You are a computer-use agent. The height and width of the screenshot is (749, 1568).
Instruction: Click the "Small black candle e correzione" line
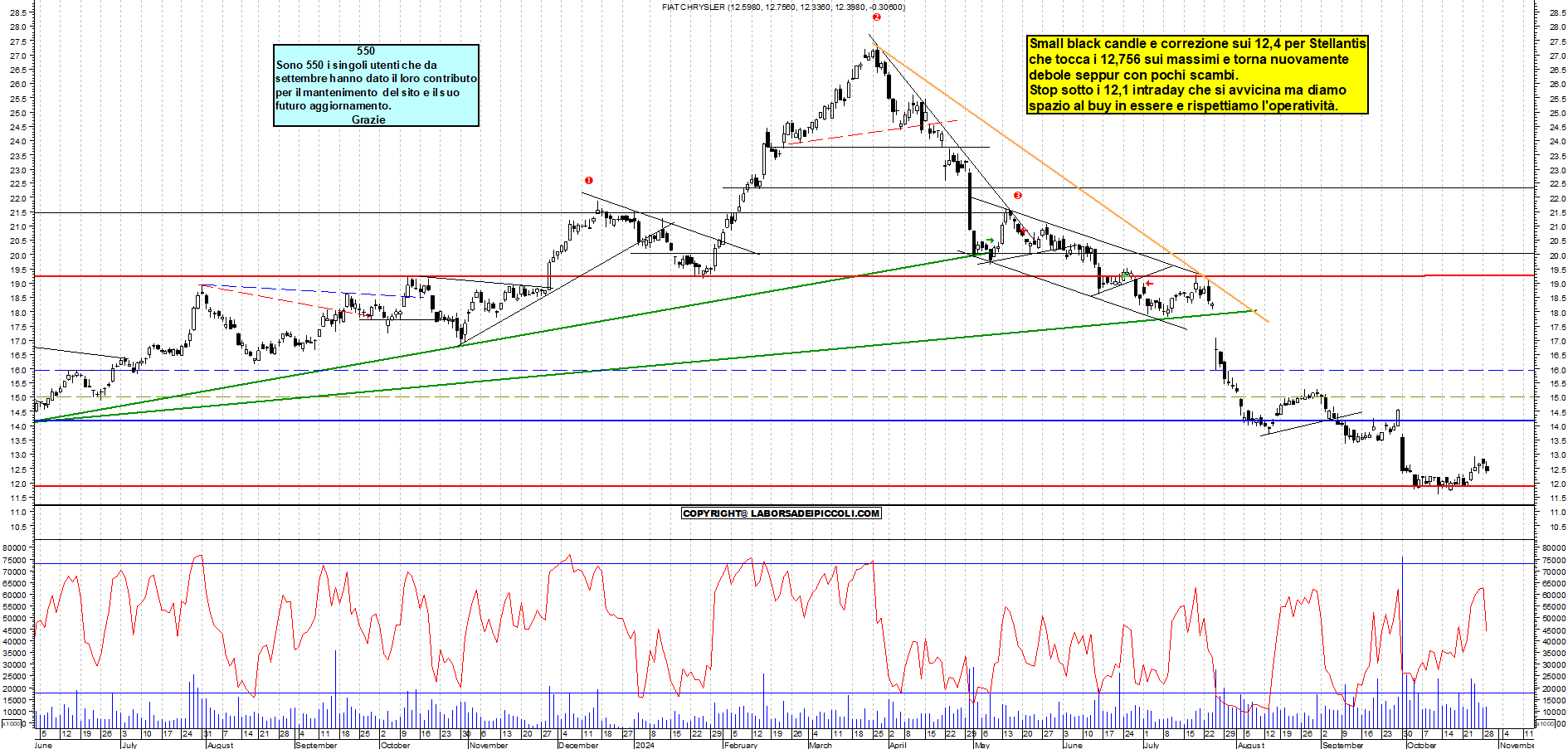tap(1197, 43)
